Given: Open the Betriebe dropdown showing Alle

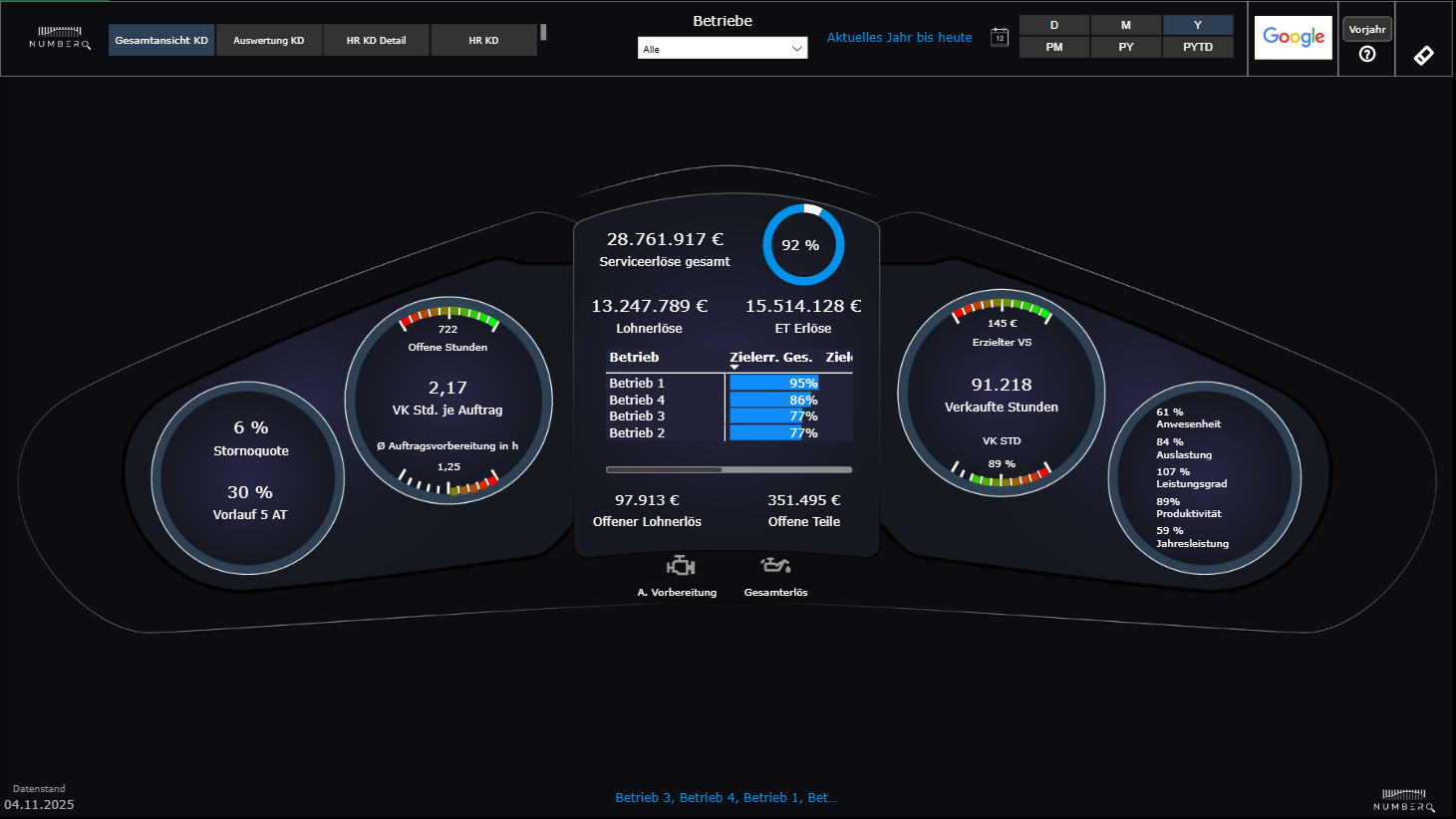Looking at the screenshot, I should 722,49.
